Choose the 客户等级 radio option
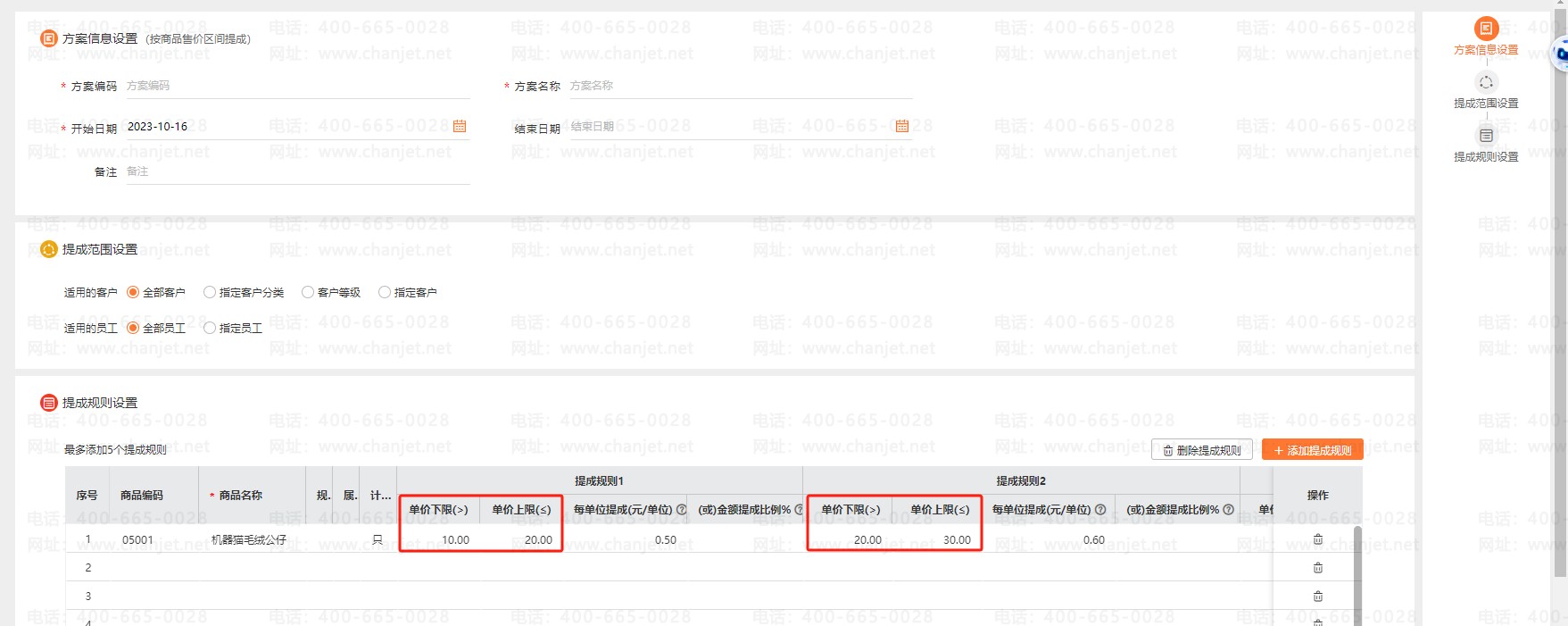 pos(308,292)
